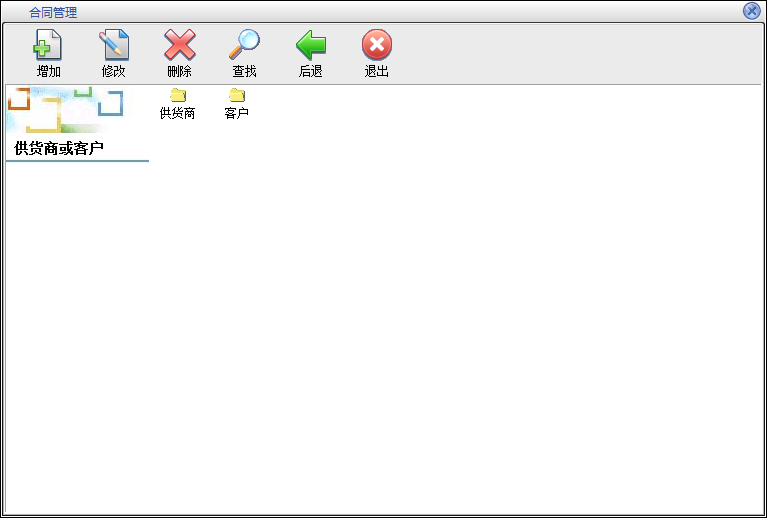Click the 合同管理 window title text

(x=53, y=13)
